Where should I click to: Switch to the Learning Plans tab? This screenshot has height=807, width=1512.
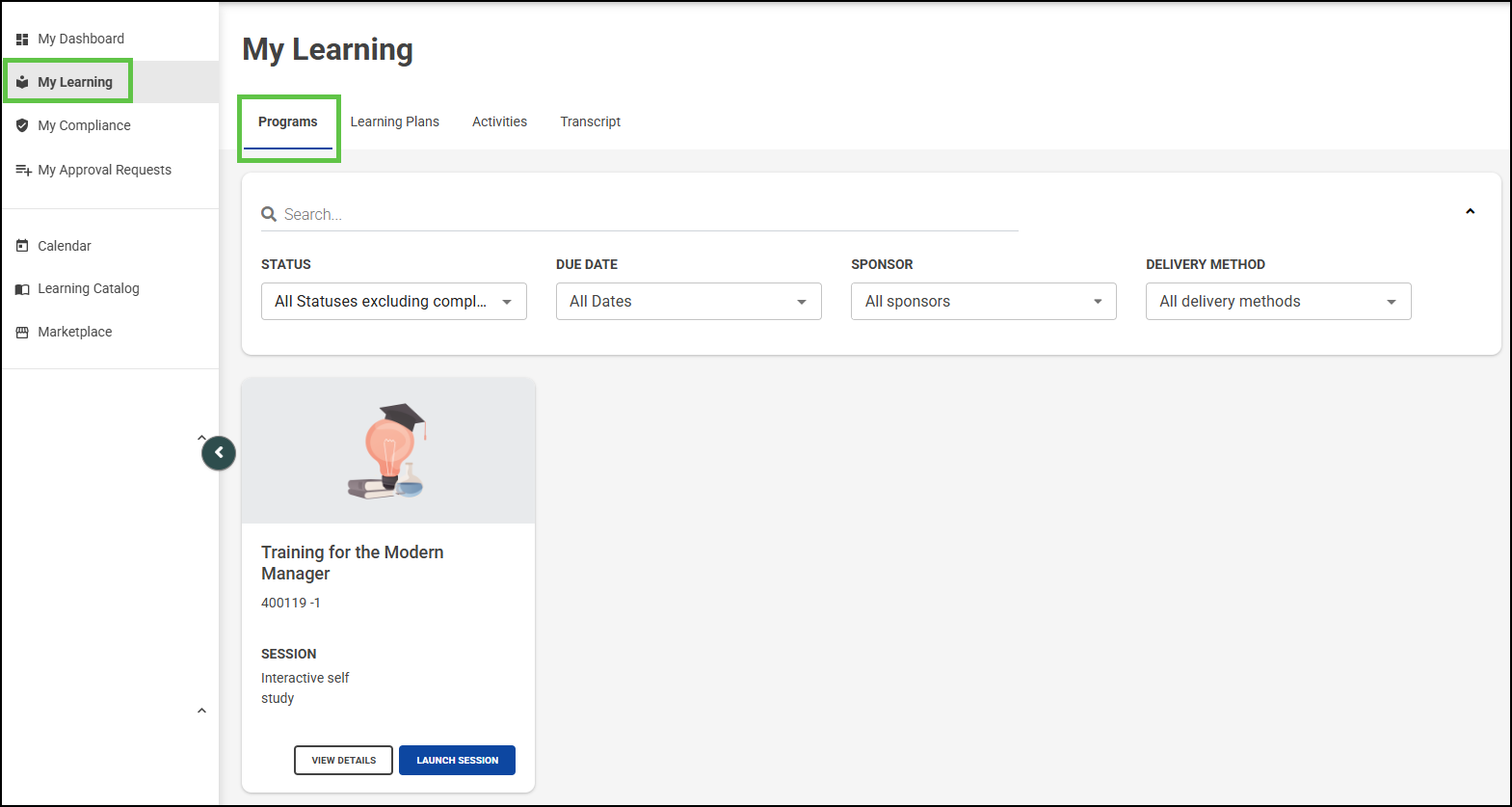click(x=394, y=122)
